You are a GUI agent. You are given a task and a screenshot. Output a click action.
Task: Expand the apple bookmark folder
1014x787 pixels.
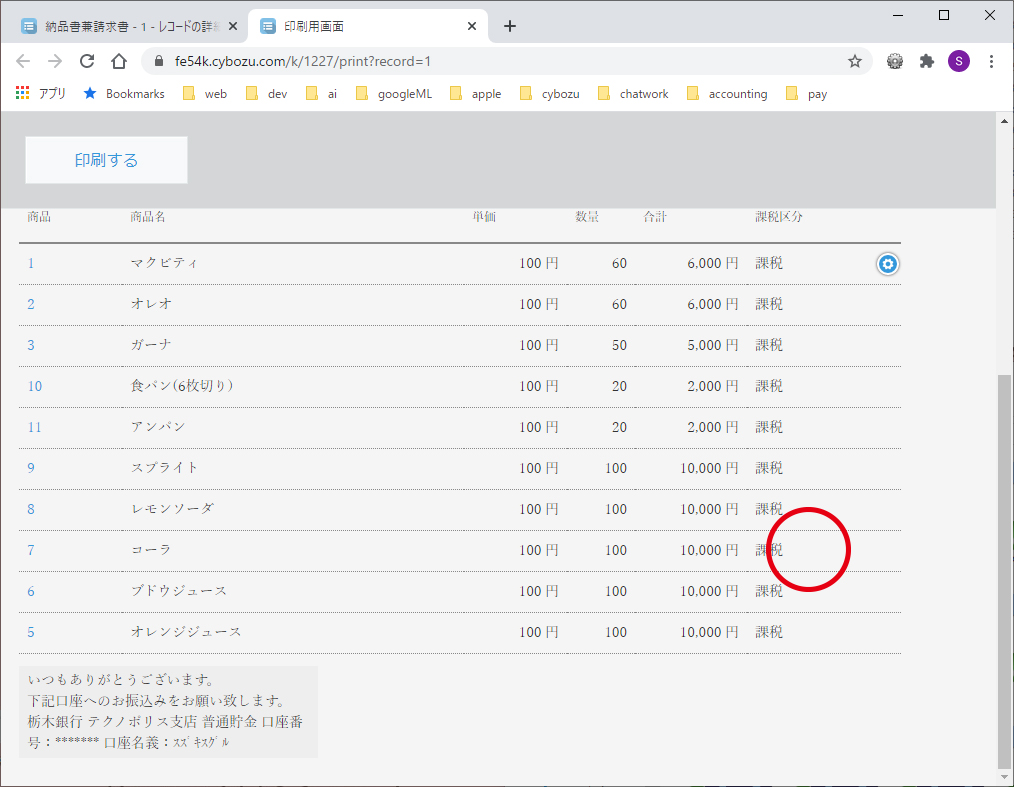[475, 94]
